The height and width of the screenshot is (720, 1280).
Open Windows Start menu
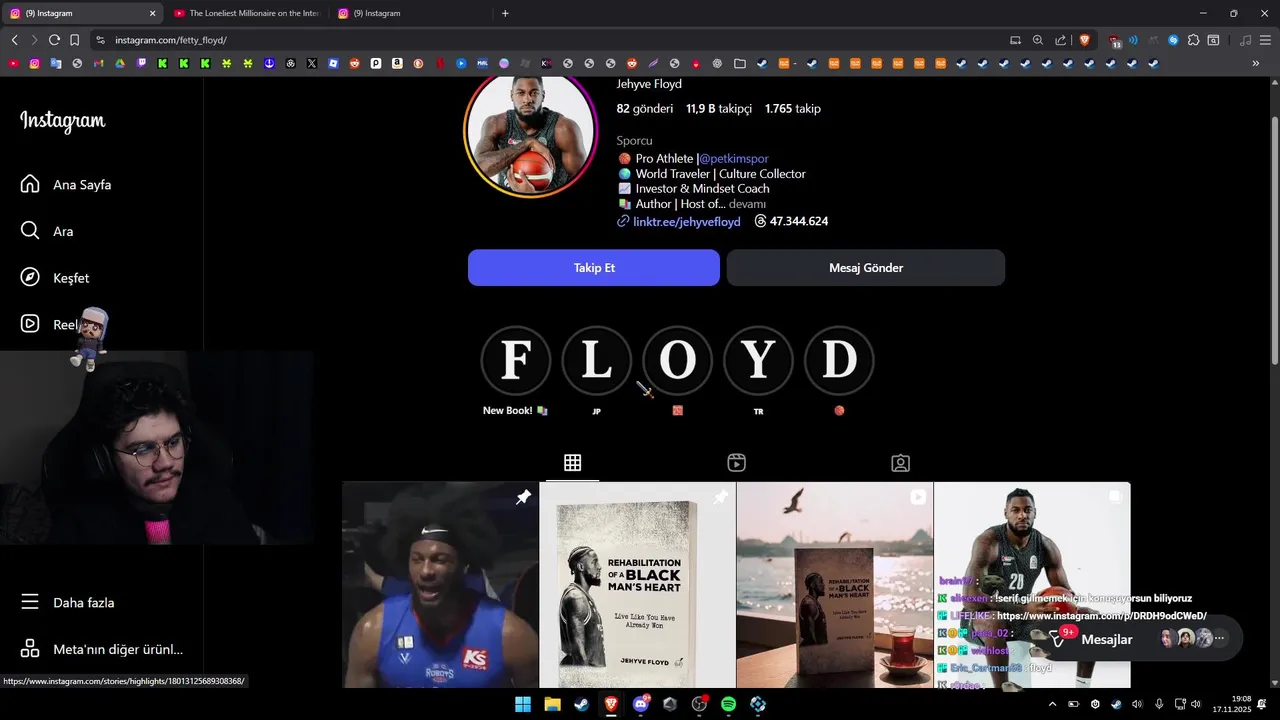coord(523,704)
